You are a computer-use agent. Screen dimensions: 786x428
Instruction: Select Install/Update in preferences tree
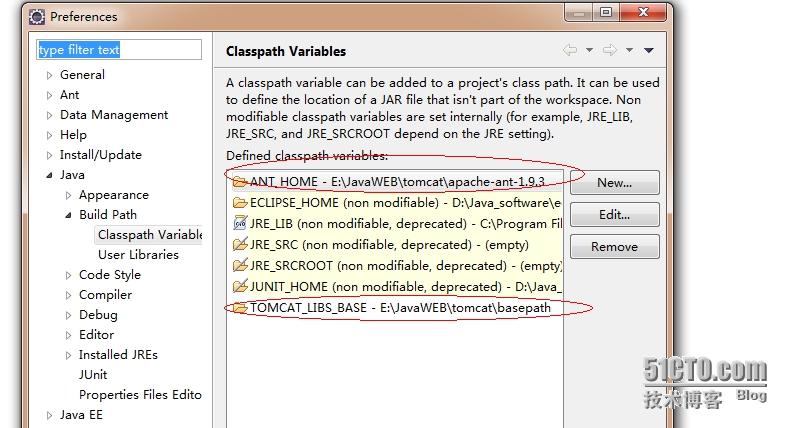coord(101,155)
